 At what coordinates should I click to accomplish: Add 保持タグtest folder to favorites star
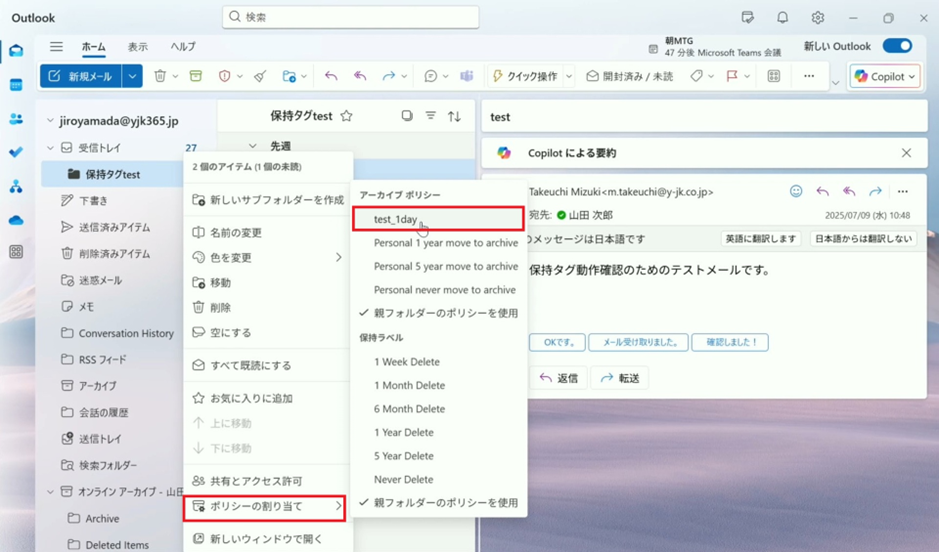click(346, 116)
